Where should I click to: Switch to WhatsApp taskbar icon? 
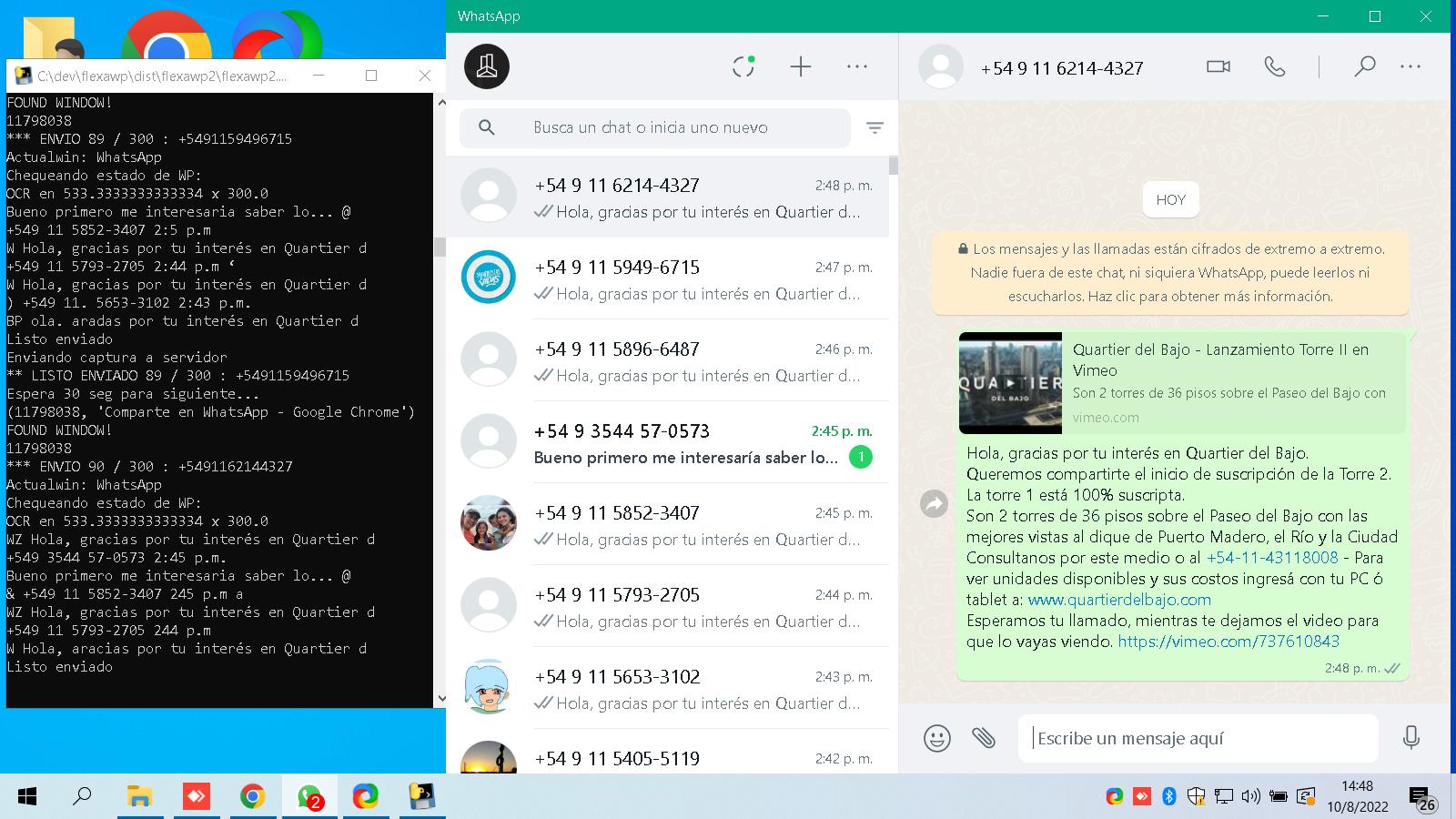pyautogui.click(x=309, y=797)
